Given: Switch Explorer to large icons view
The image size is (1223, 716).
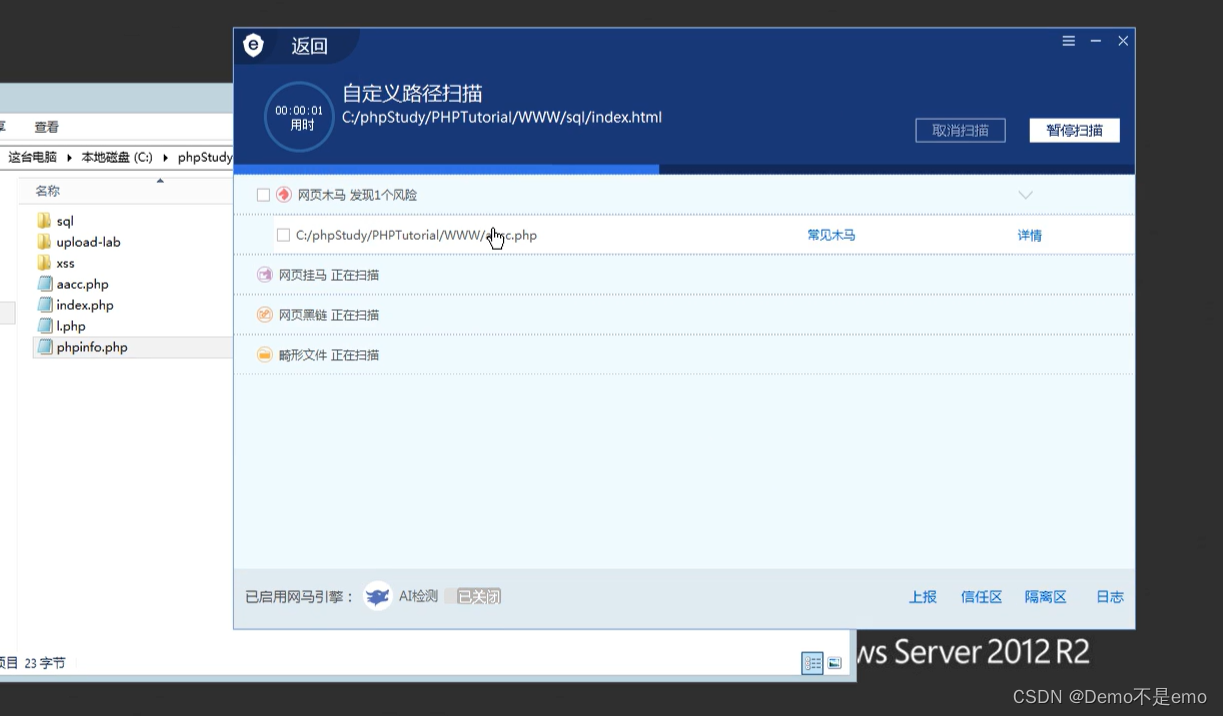Looking at the screenshot, I should [x=834, y=663].
